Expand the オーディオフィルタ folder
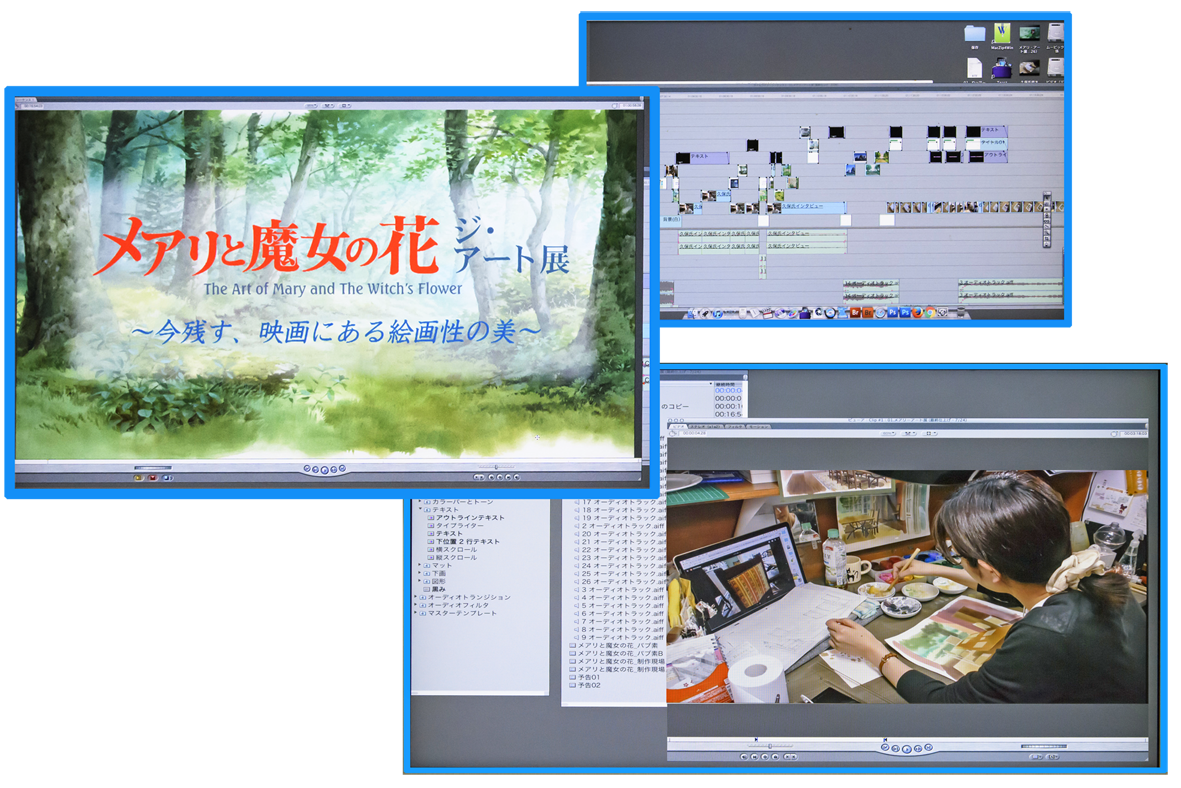Image resolution: width=1181 pixels, height=788 pixels. pos(416,605)
